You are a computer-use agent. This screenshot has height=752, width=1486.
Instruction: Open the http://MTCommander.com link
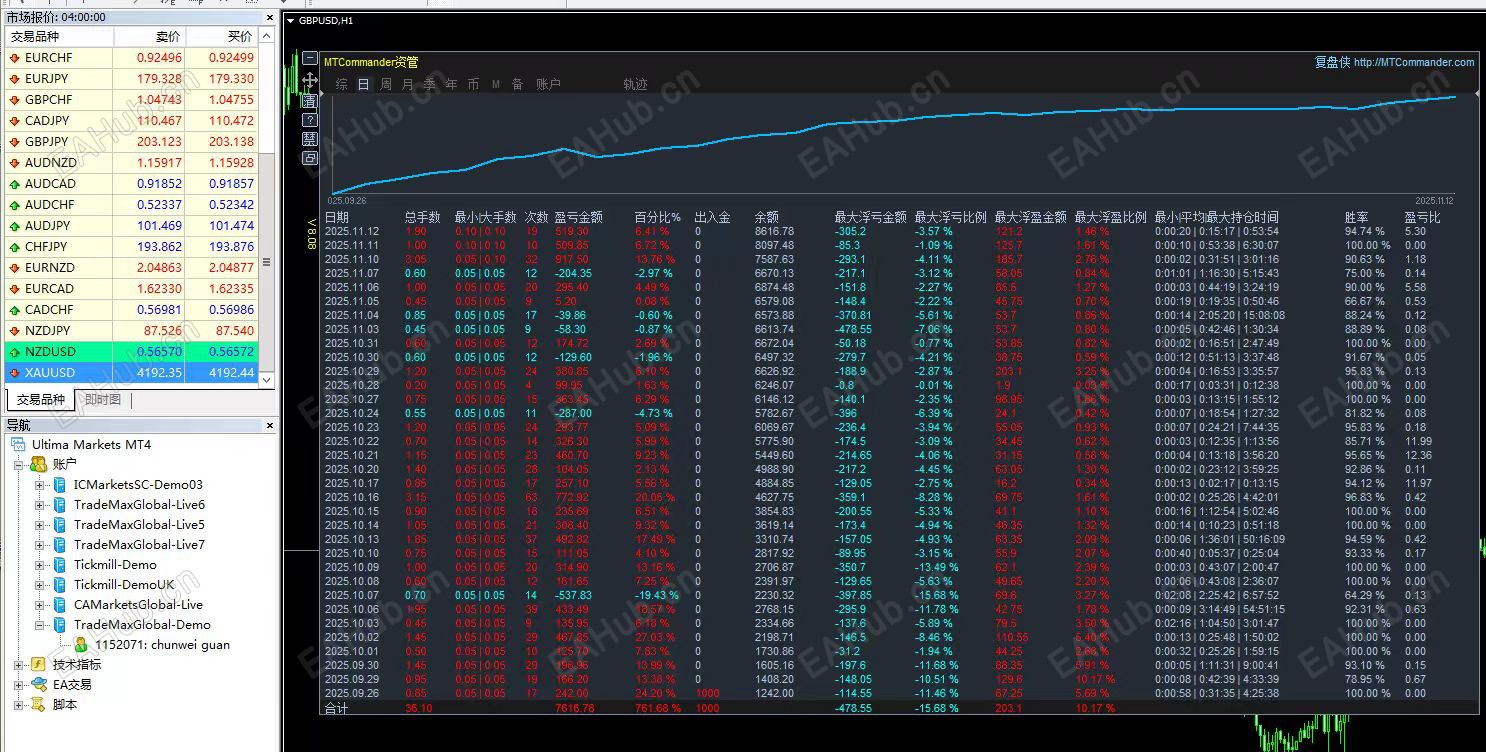(1414, 62)
